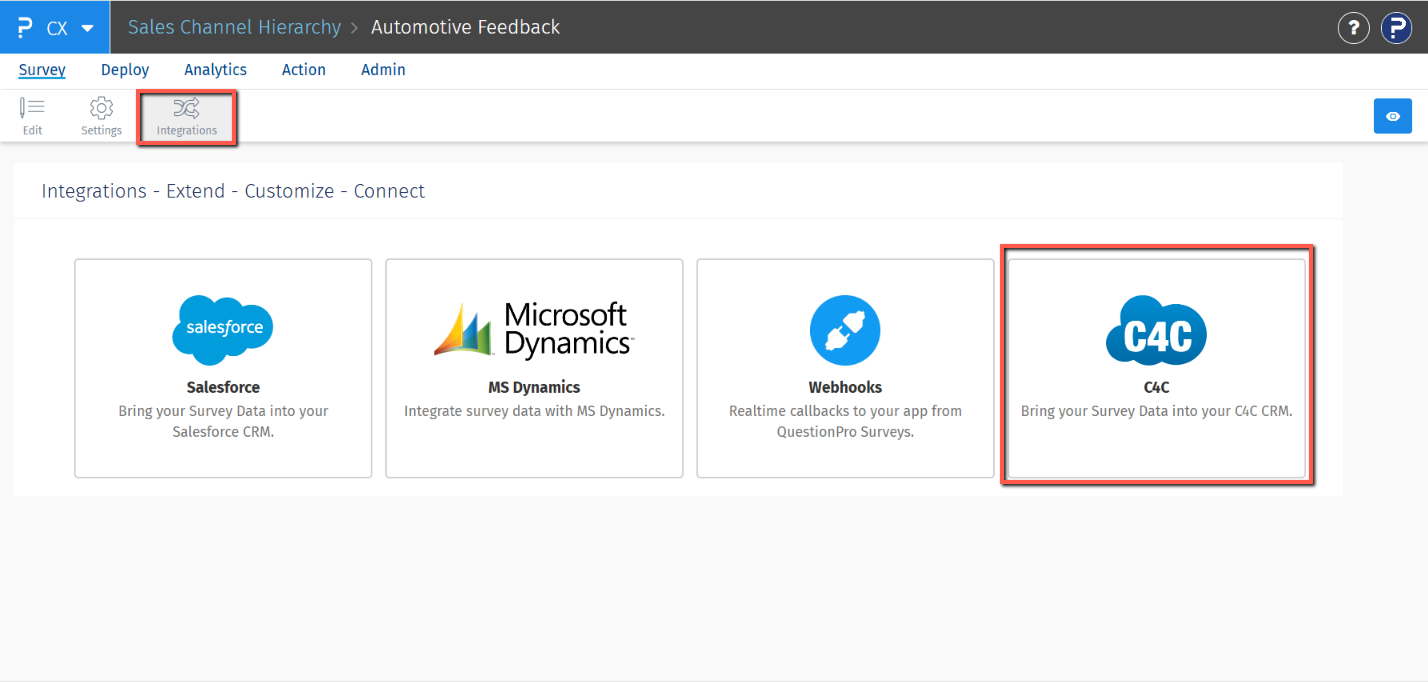This screenshot has height=684, width=1428.
Task: Open the profile avatar icon
Action: pos(1396,28)
